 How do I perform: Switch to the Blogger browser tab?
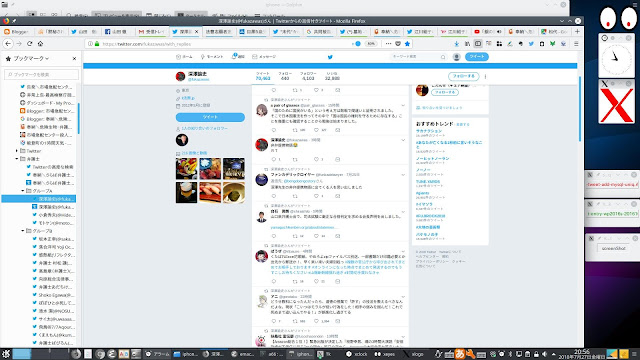pos(16,31)
